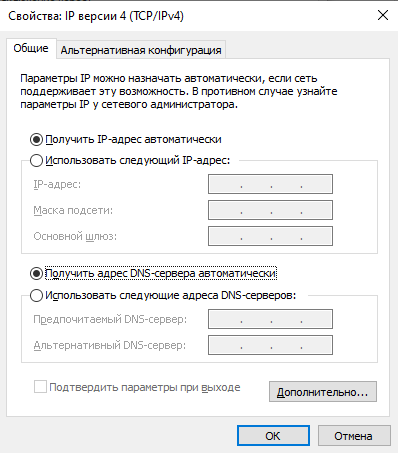Open the Альтернативная конфигурация tab

(x=141, y=50)
